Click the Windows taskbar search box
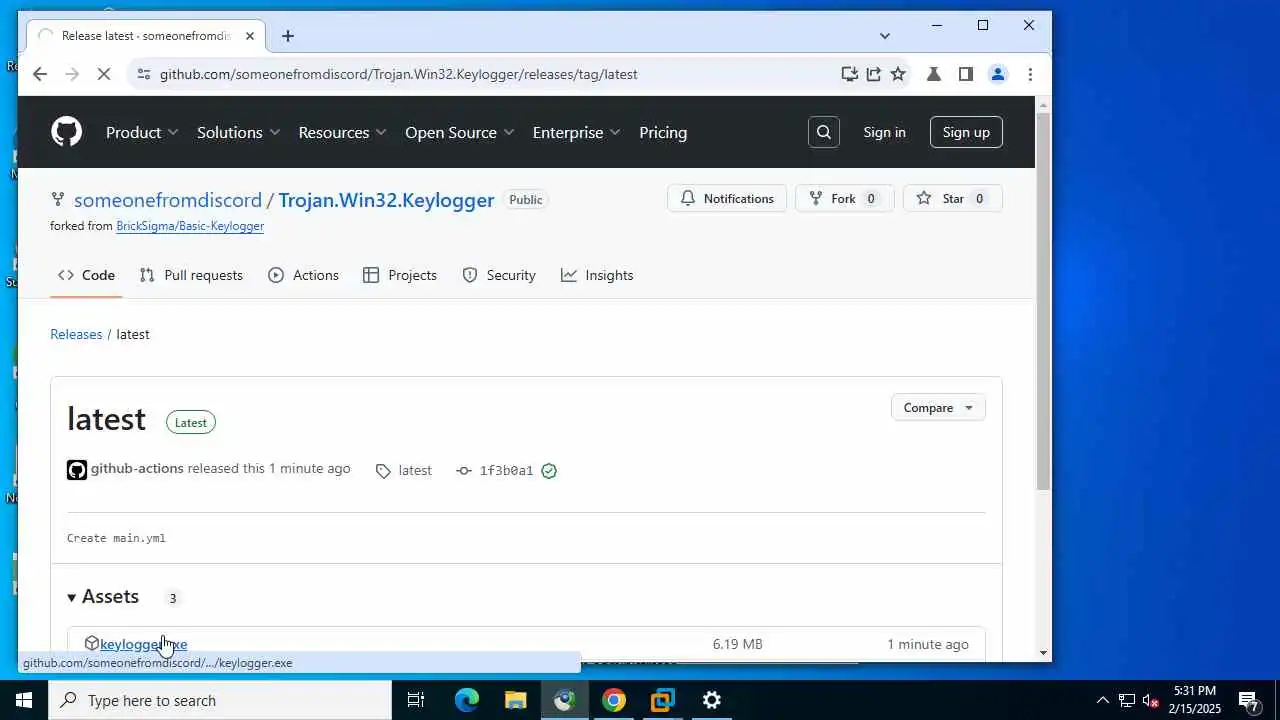Viewport: 1280px width, 720px height. click(x=220, y=700)
